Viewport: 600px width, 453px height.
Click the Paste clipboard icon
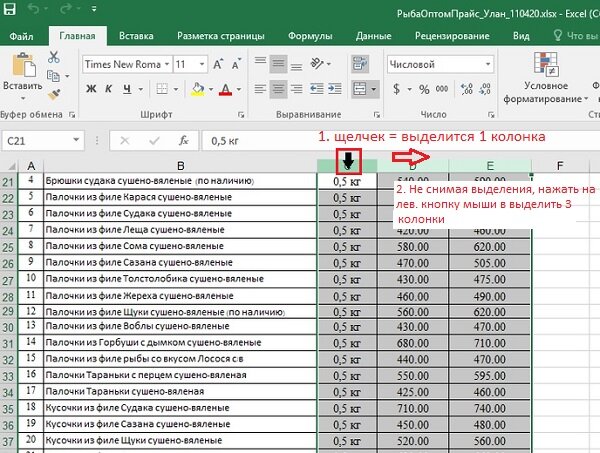[23, 65]
